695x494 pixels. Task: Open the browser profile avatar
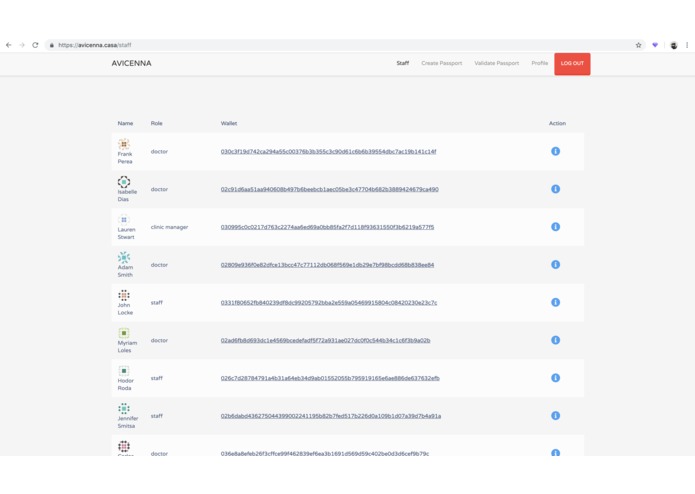(x=674, y=45)
